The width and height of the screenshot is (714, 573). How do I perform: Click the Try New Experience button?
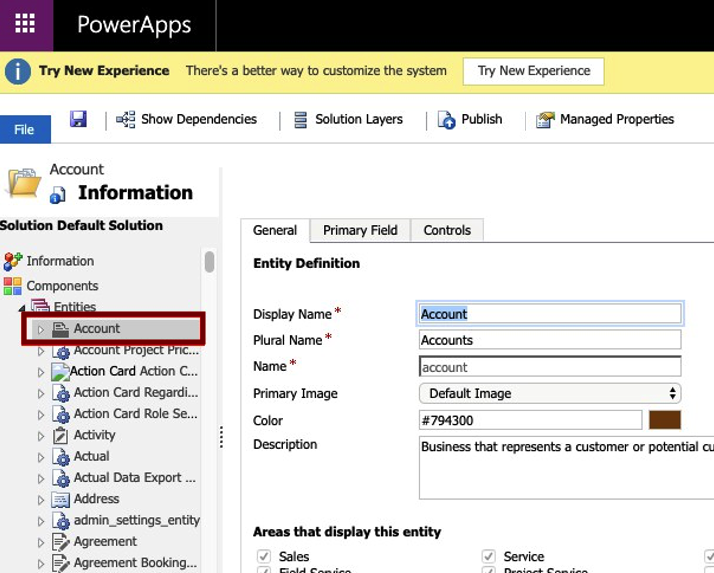point(534,71)
